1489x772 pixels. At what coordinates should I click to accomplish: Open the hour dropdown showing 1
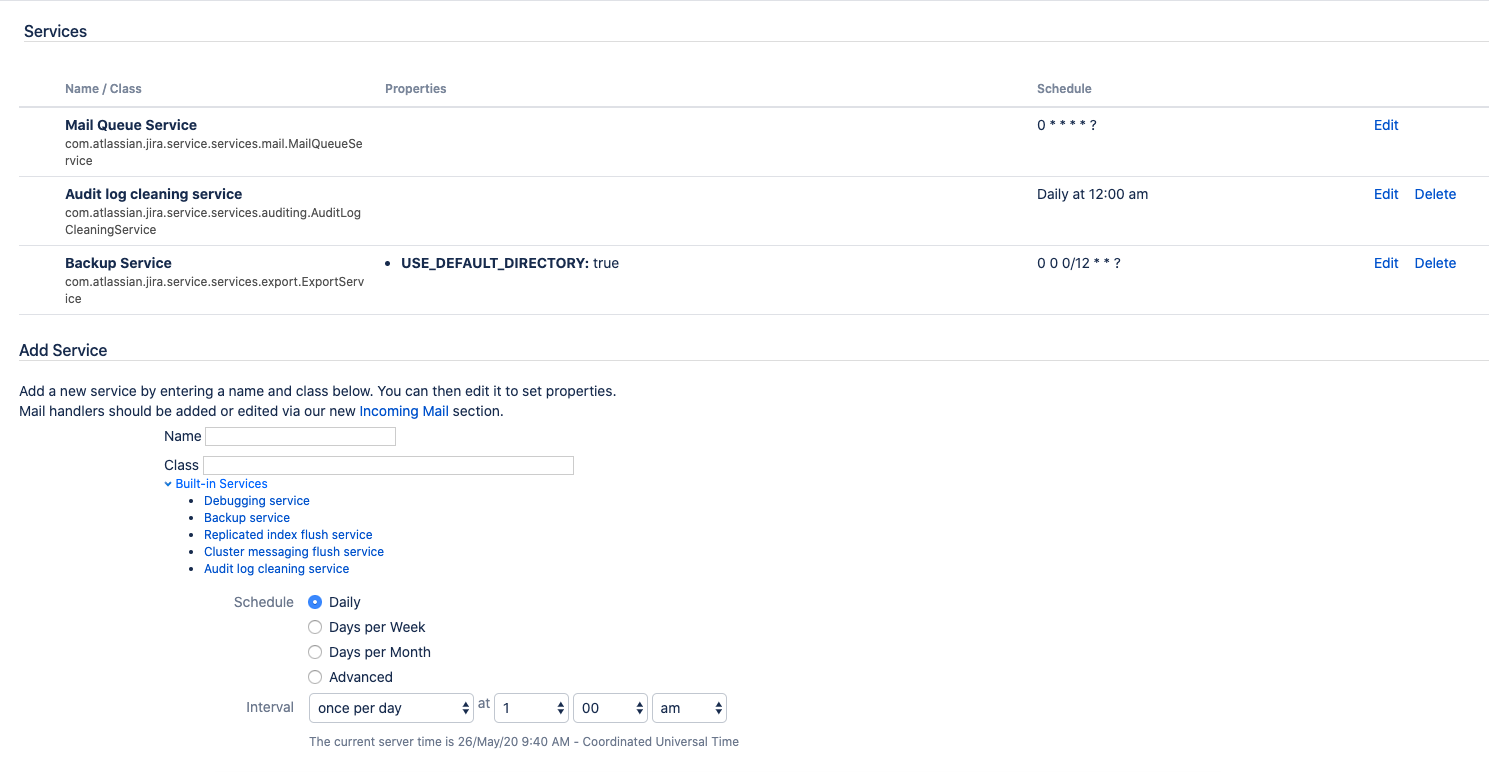pyautogui.click(x=532, y=708)
